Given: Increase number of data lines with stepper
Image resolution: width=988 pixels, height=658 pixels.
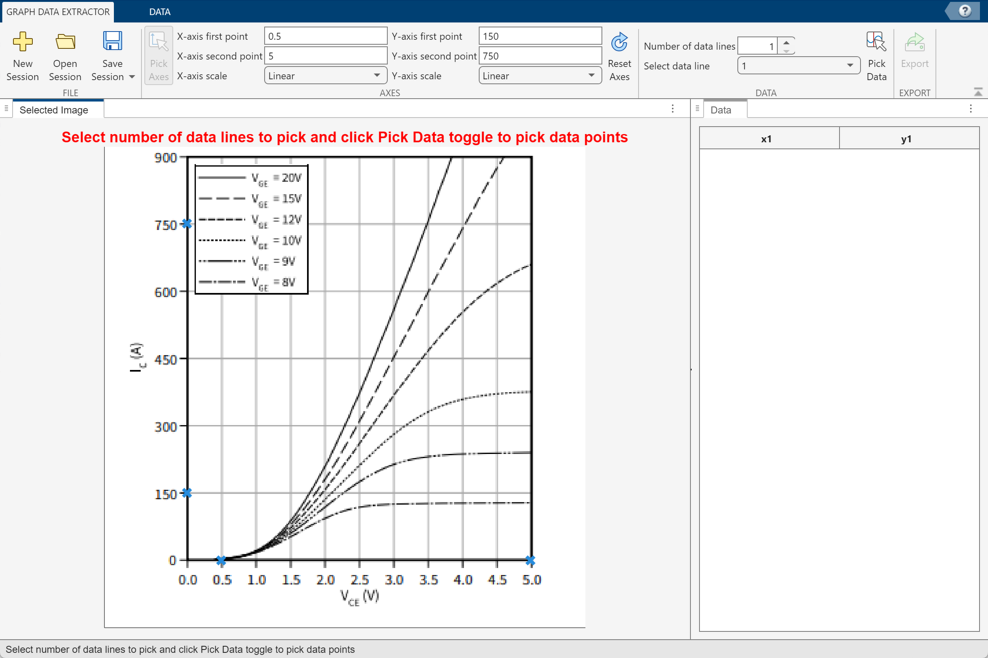Looking at the screenshot, I should (788, 41).
